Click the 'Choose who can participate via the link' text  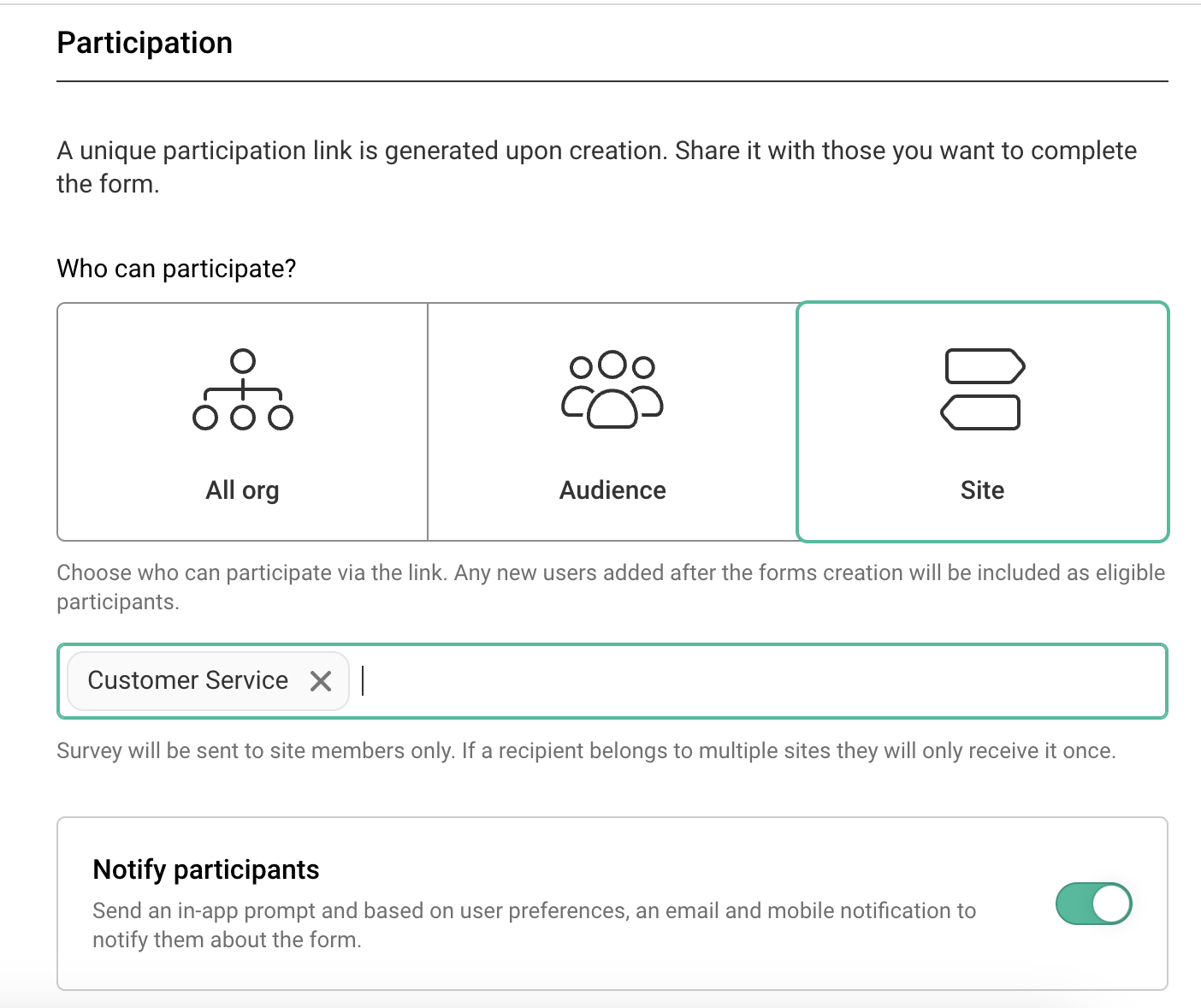click(611, 587)
